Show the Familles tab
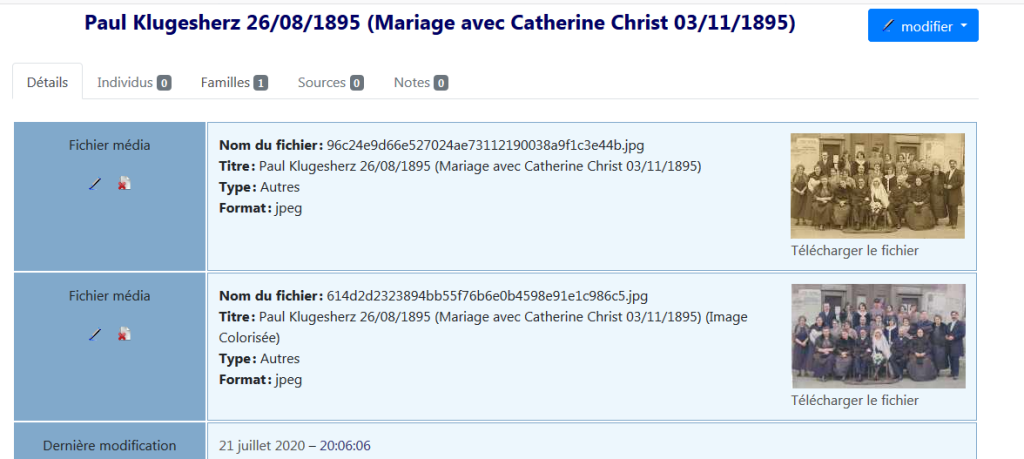Viewport: 1024px width, 459px height. click(x=233, y=82)
